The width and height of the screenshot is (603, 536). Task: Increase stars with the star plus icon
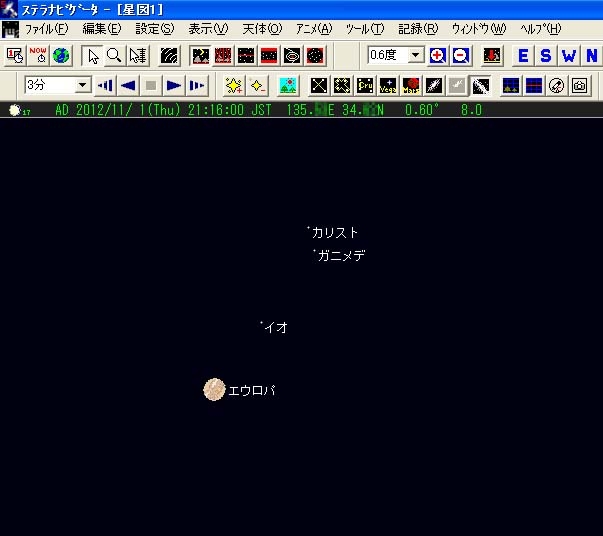coord(234,85)
